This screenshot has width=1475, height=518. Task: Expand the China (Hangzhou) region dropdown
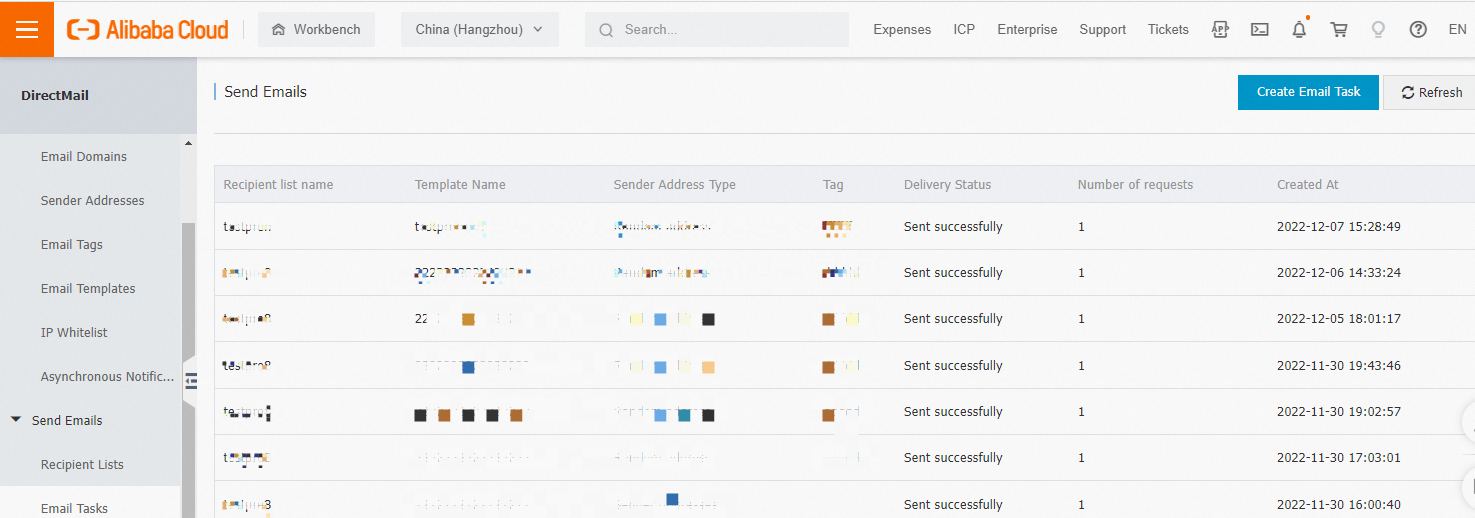479,30
